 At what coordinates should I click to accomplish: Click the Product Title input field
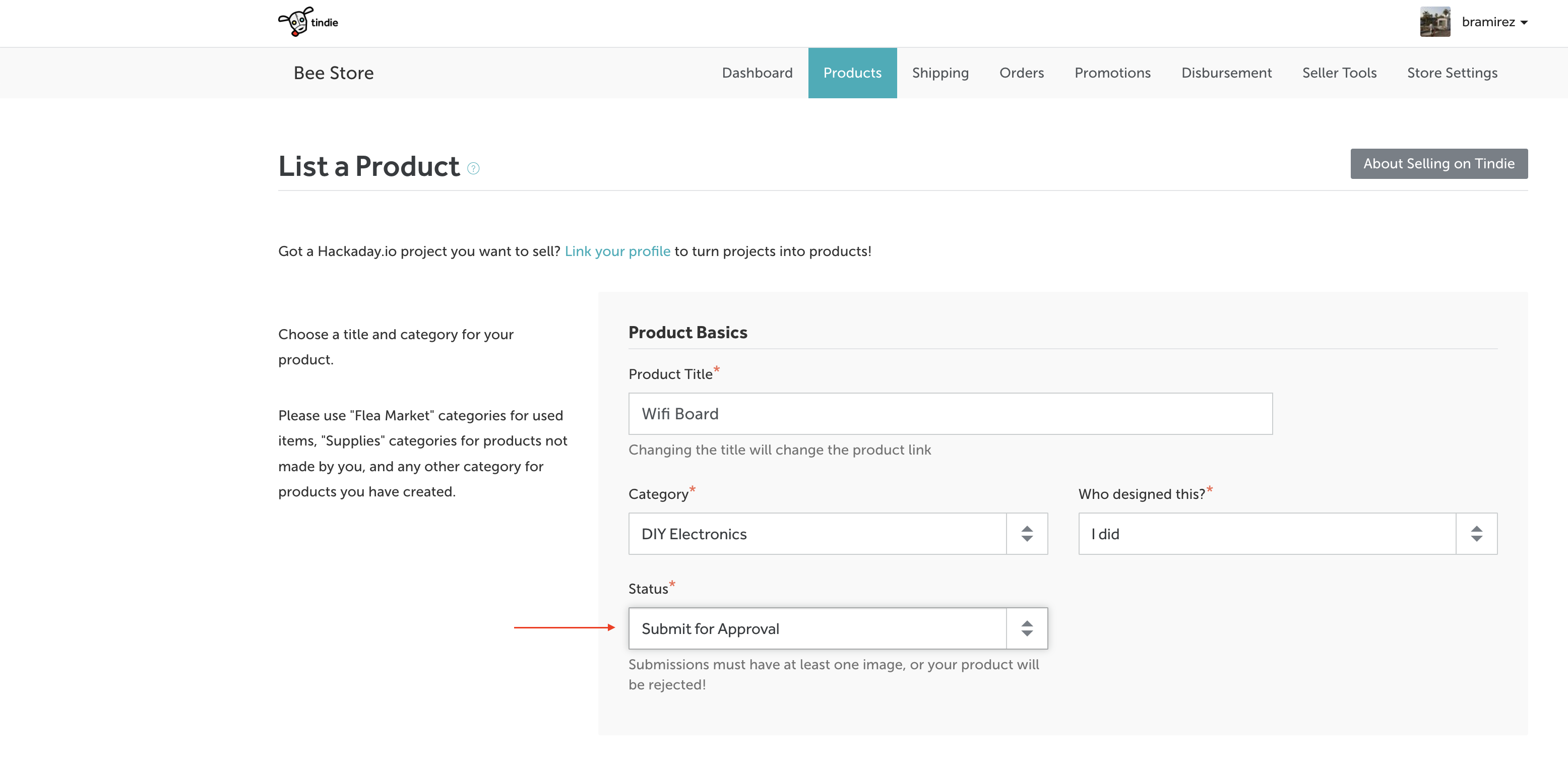click(x=950, y=414)
